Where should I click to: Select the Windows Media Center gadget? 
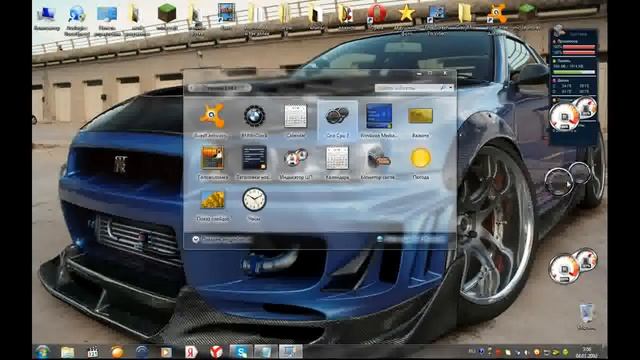click(379, 120)
